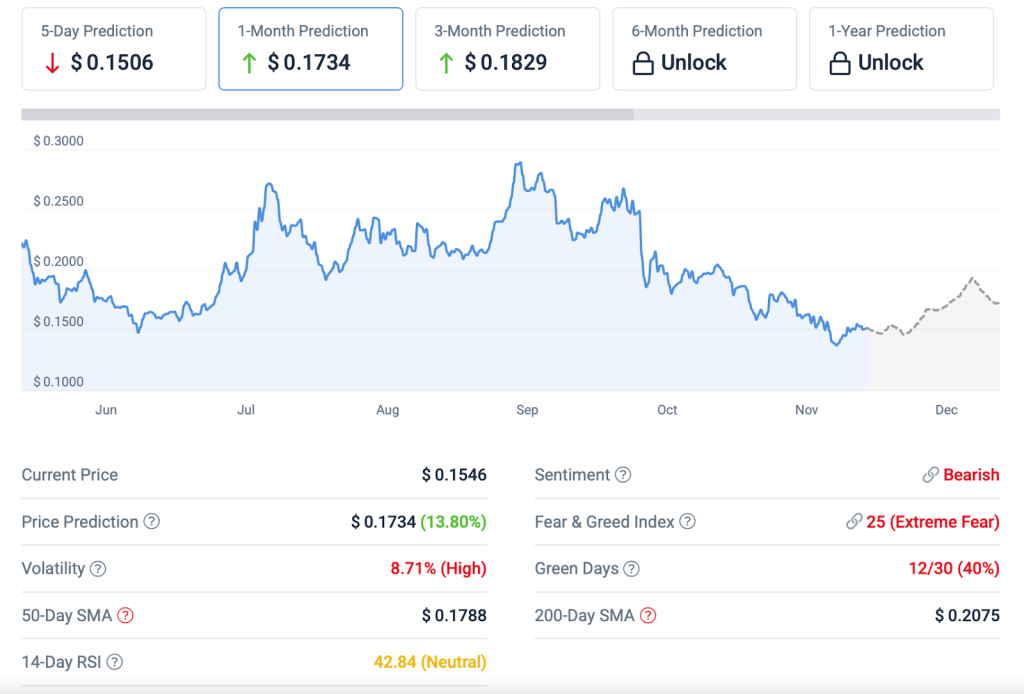Viewport: 1024px width, 694px height.
Task: Click help icon next to Price Prediction
Action: click(x=152, y=522)
